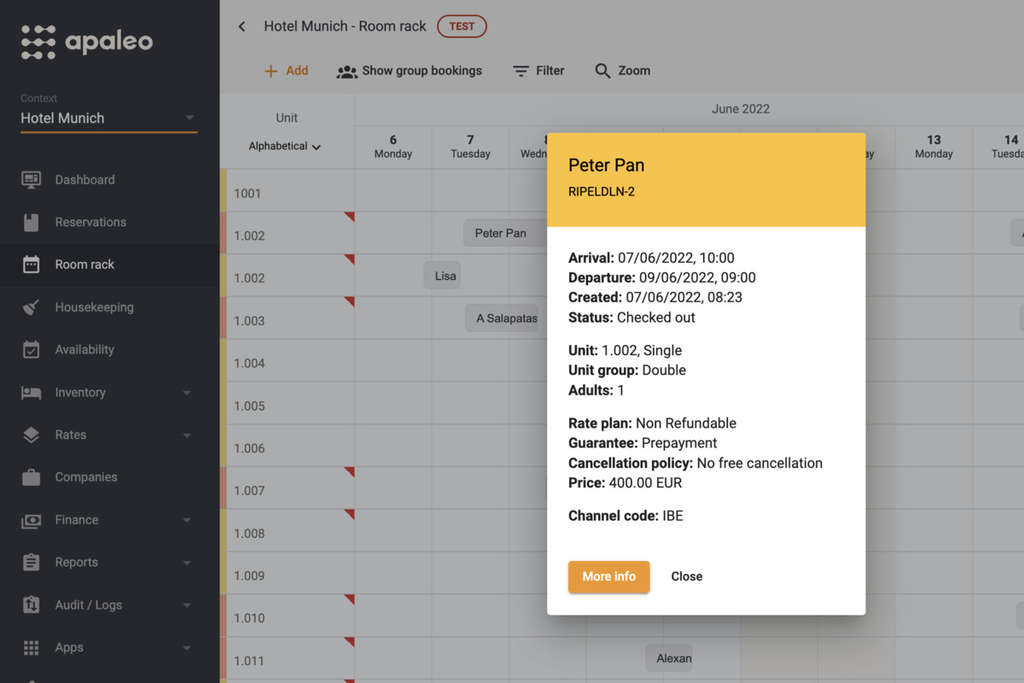Open the Filter options
This screenshot has height=683, width=1024.
[x=538, y=71]
